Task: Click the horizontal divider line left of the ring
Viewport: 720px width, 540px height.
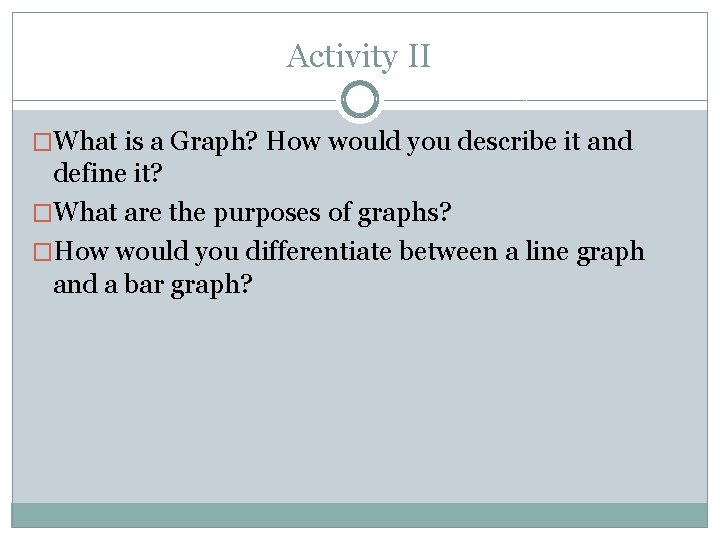Action: (x=176, y=100)
